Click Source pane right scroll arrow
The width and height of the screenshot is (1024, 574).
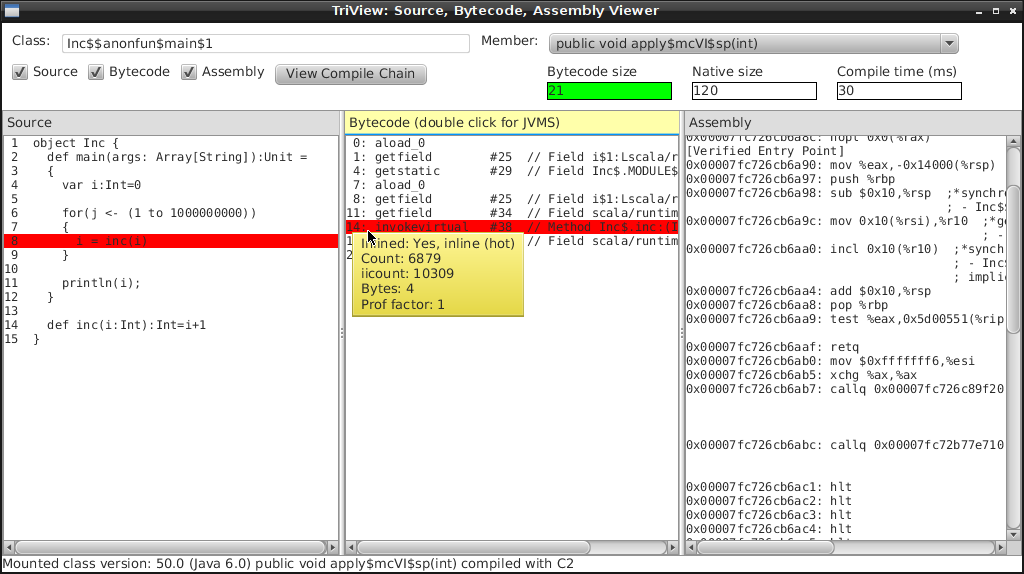tap(332, 547)
